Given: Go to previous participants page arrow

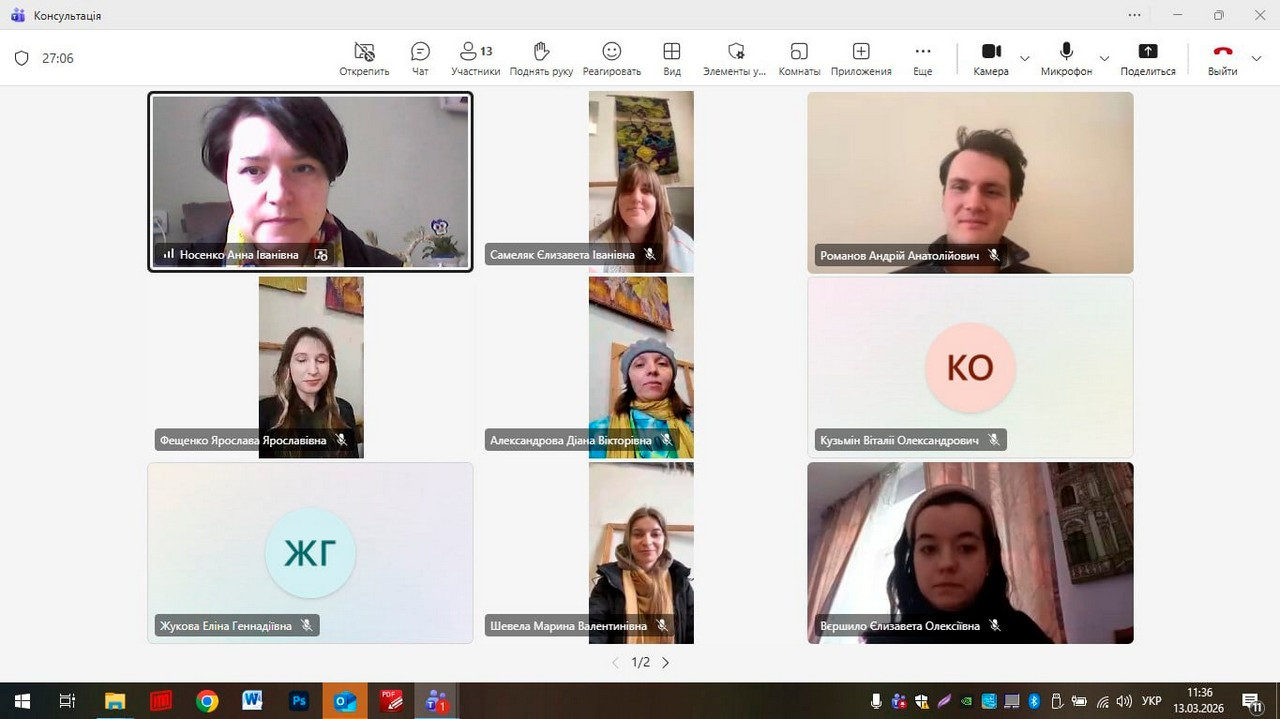Looking at the screenshot, I should click(616, 662).
